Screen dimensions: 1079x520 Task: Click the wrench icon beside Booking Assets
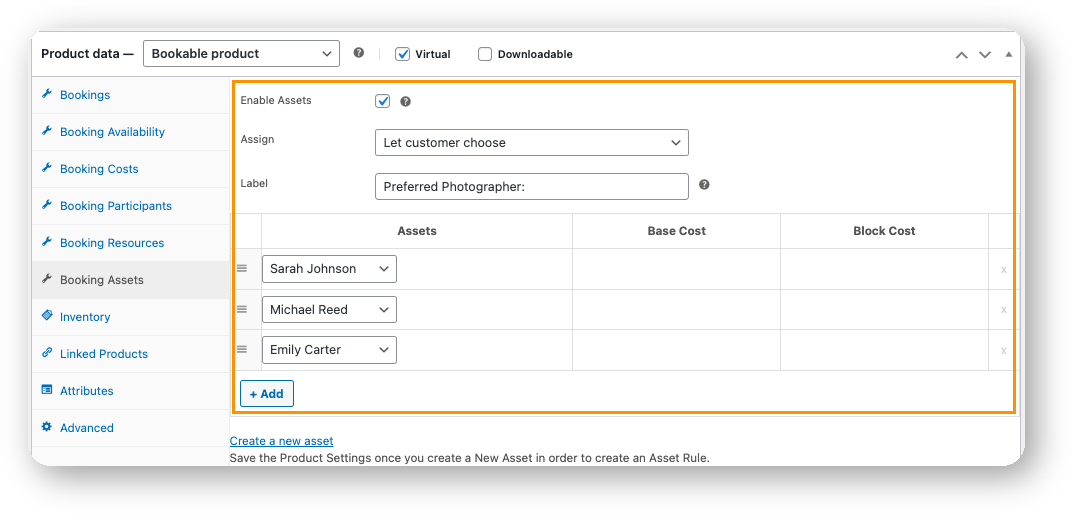(47, 279)
